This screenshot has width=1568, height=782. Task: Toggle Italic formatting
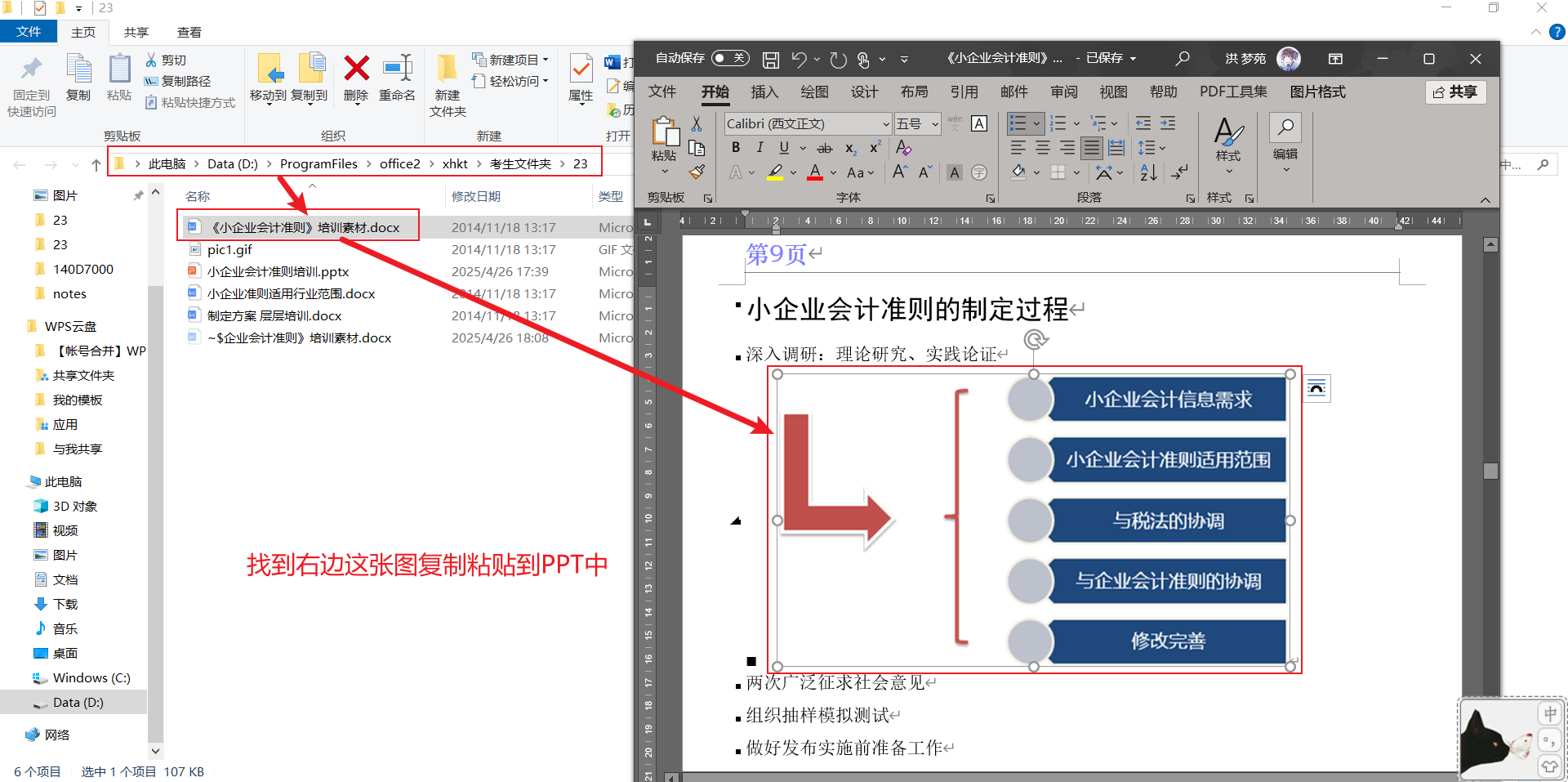click(759, 147)
